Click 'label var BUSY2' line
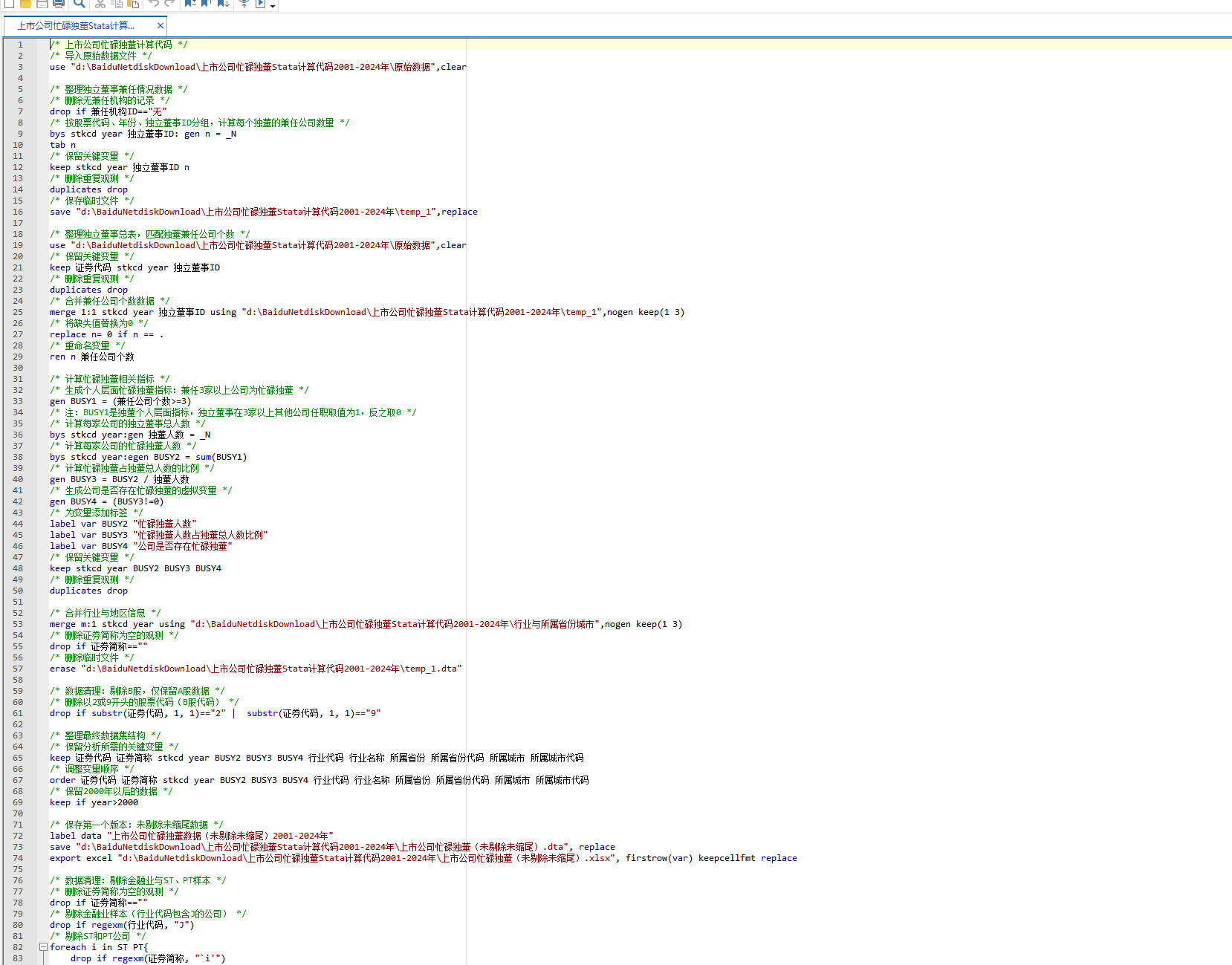This screenshot has height=965, width=1232. (123, 524)
